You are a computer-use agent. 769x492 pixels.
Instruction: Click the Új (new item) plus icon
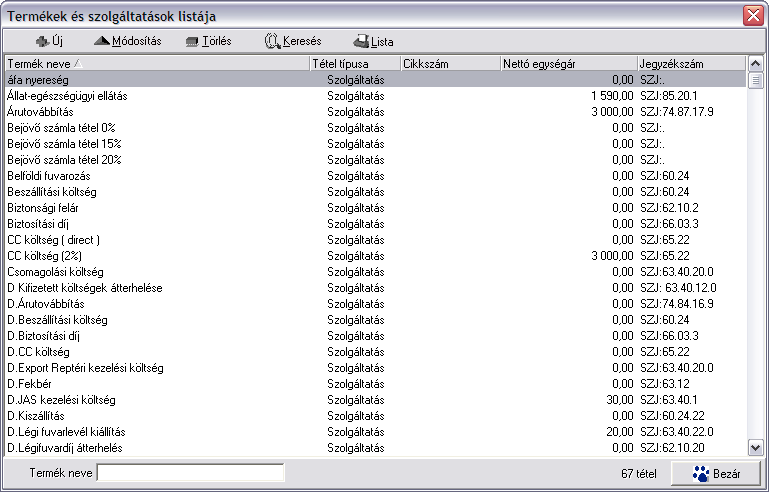[43, 42]
